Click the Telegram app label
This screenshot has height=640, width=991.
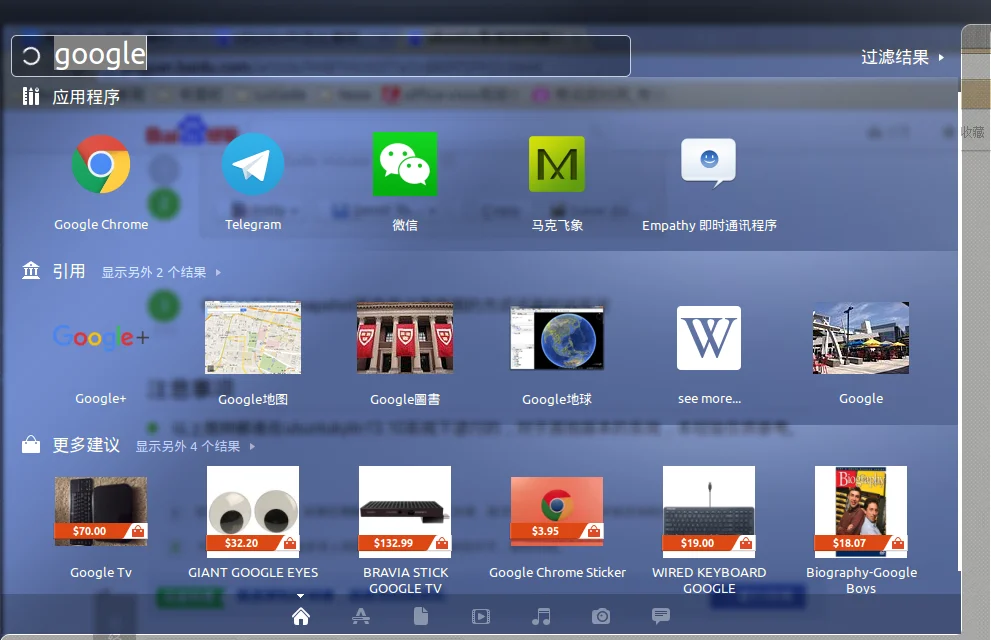[253, 224]
